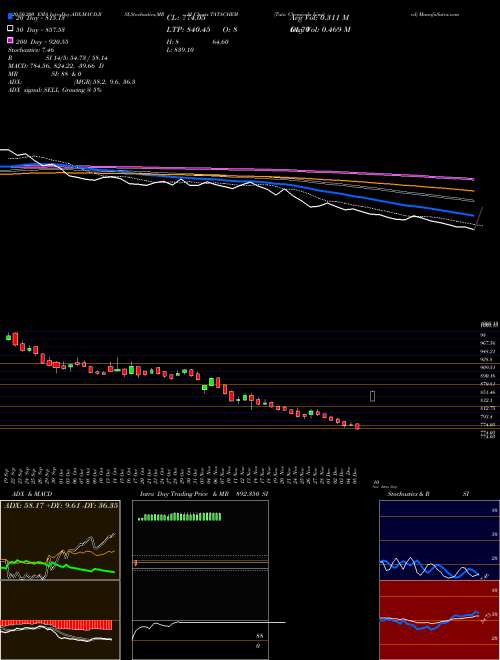Click the 967.76 price axis label
500x660 pixels.
pos(488,343)
